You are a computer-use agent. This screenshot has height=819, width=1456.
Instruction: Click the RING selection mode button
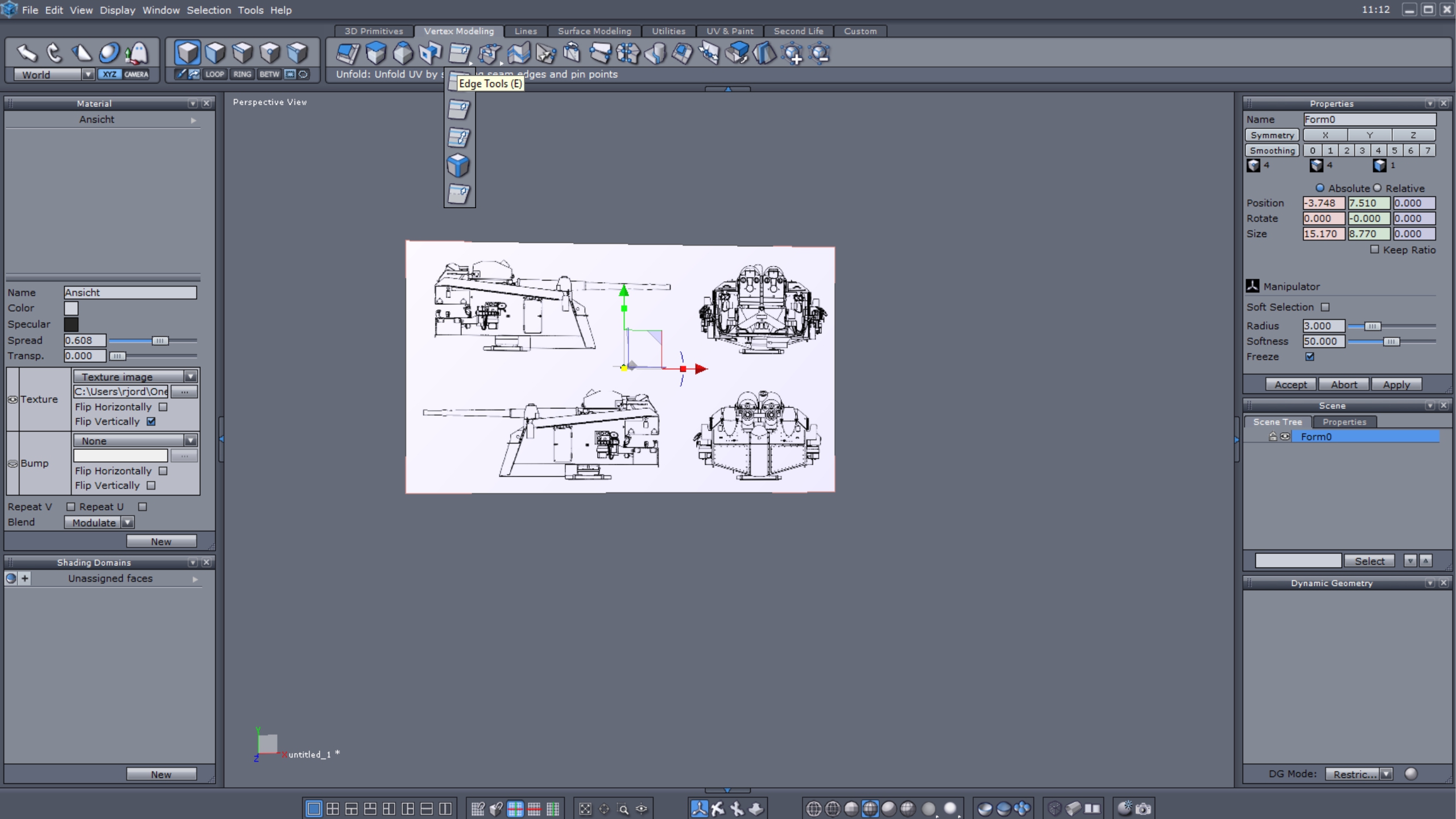[x=242, y=74]
